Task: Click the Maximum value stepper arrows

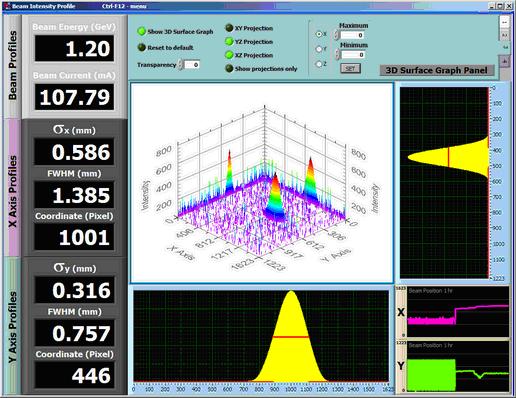Action: coord(337,35)
